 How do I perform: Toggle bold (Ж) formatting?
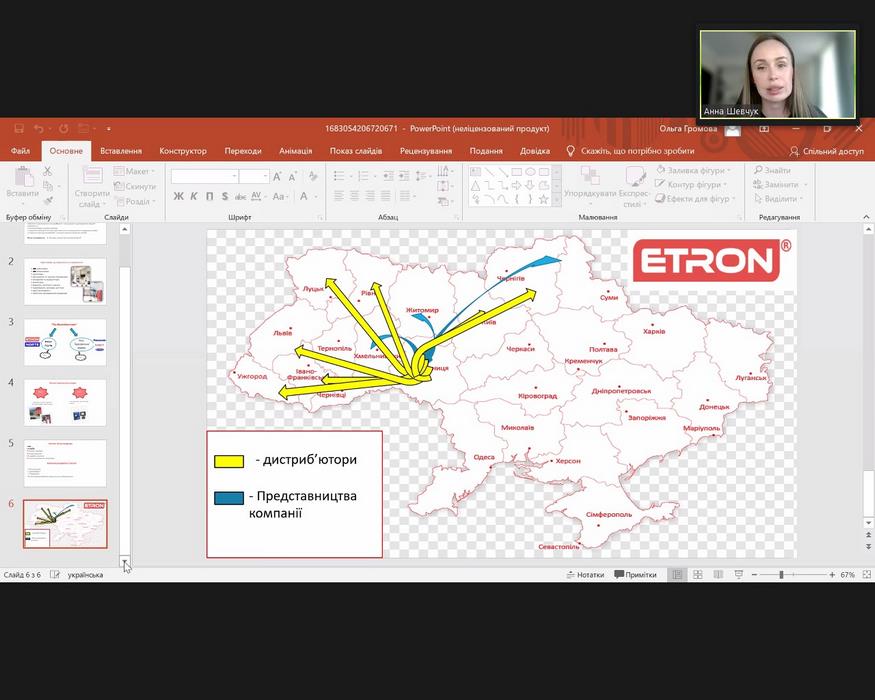(x=179, y=196)
